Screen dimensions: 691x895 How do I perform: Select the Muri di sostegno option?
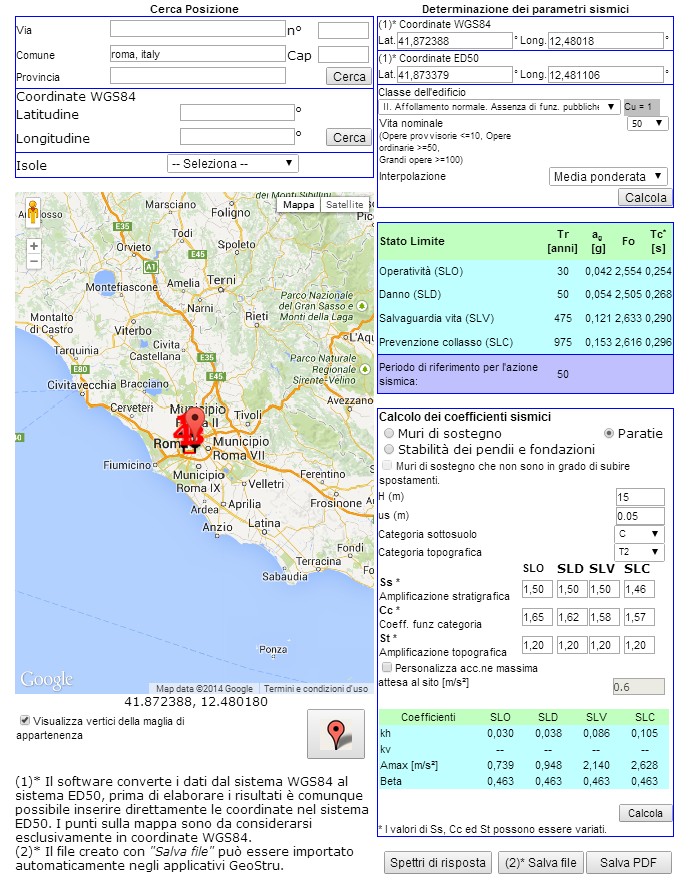pyautogui.click(x=389, y=434)
